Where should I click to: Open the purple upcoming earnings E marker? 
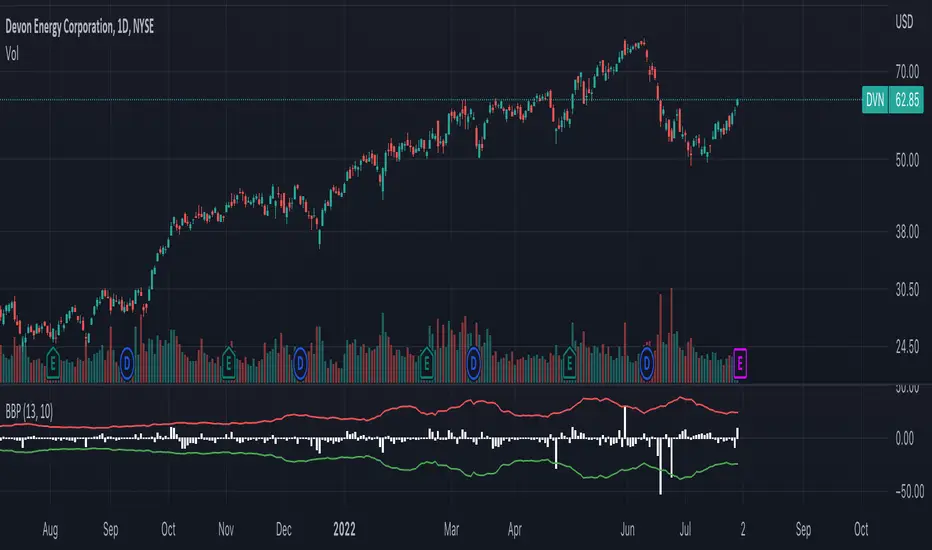(740, 363)
